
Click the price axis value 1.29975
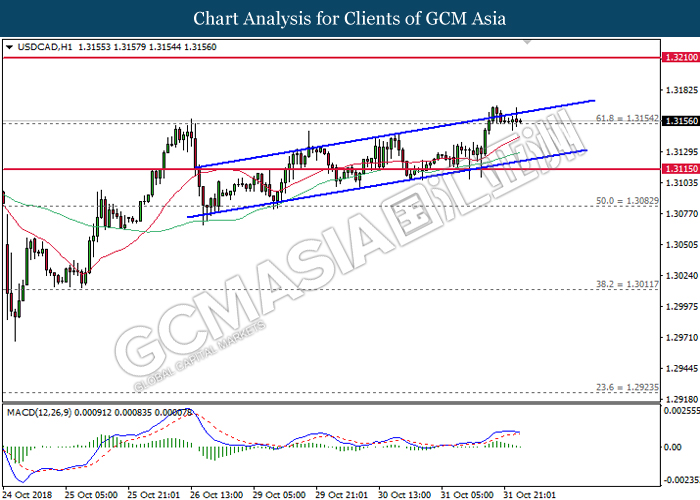pos(681,307)
